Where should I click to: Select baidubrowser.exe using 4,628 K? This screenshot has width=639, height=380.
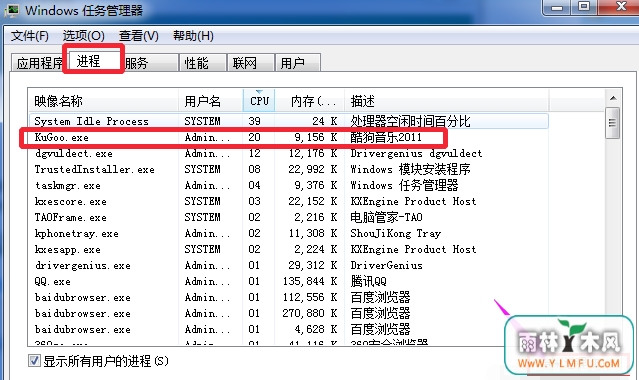coord(289,329)
